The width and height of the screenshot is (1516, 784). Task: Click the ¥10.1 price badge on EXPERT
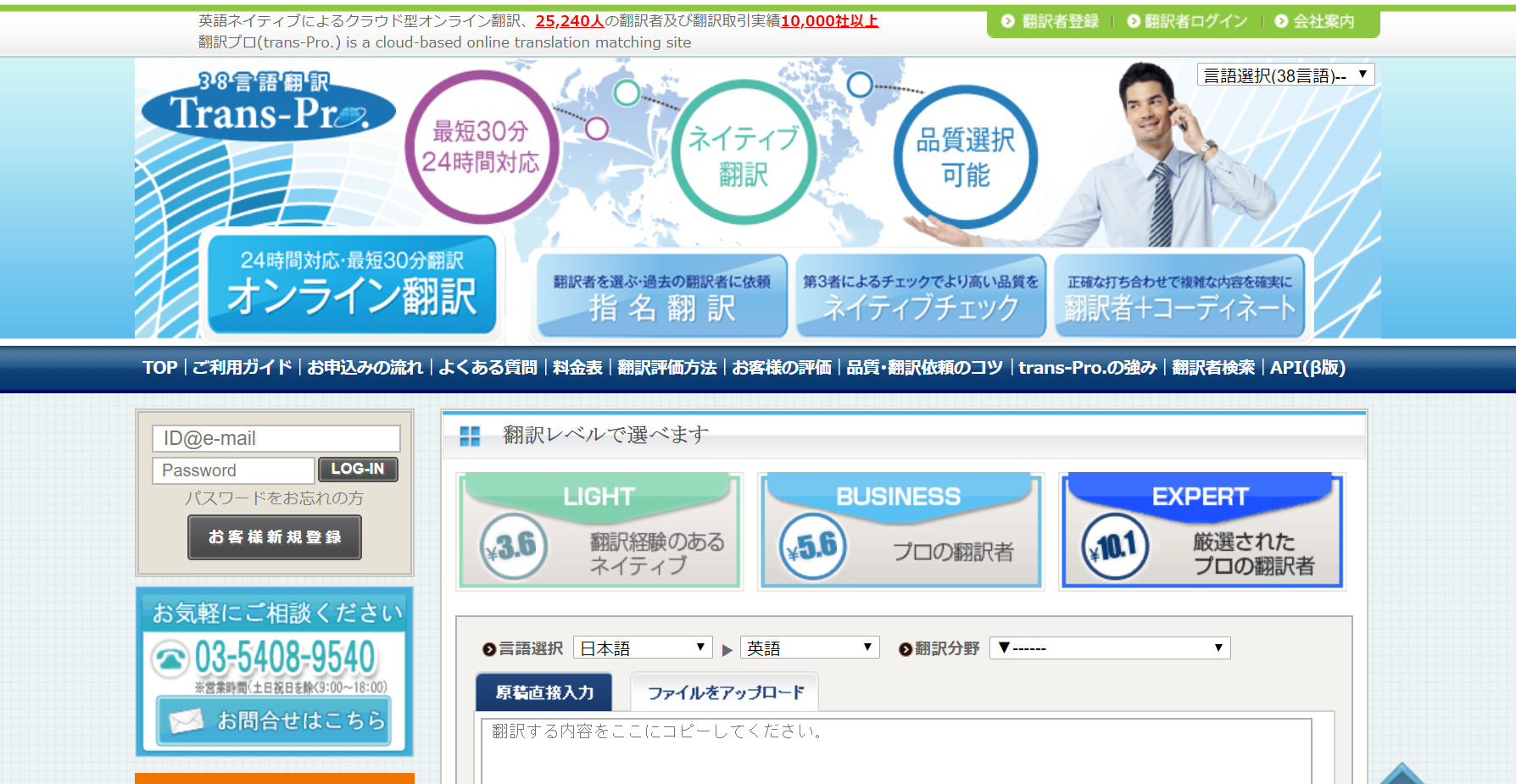[x=1114, y=547]
